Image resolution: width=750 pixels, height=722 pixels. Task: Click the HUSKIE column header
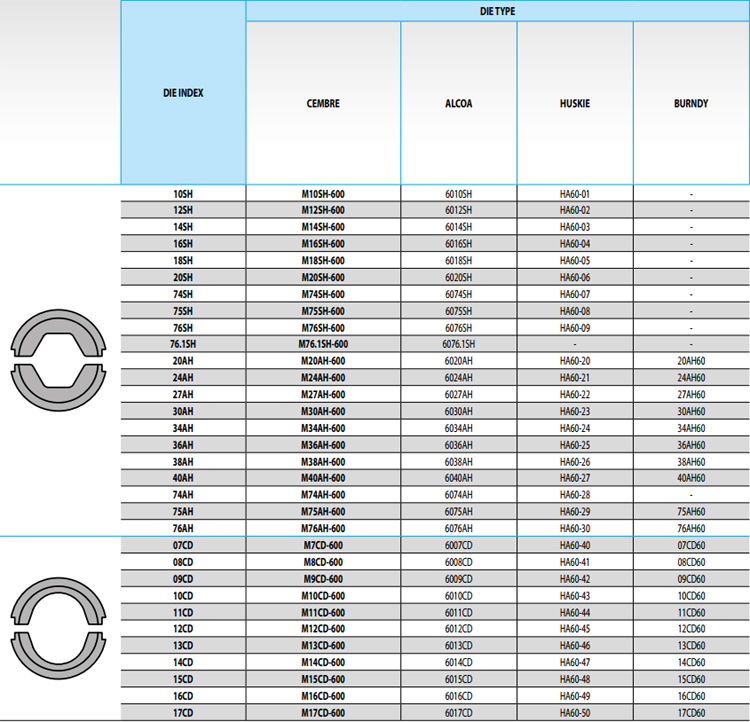click(x=575, y=103)
